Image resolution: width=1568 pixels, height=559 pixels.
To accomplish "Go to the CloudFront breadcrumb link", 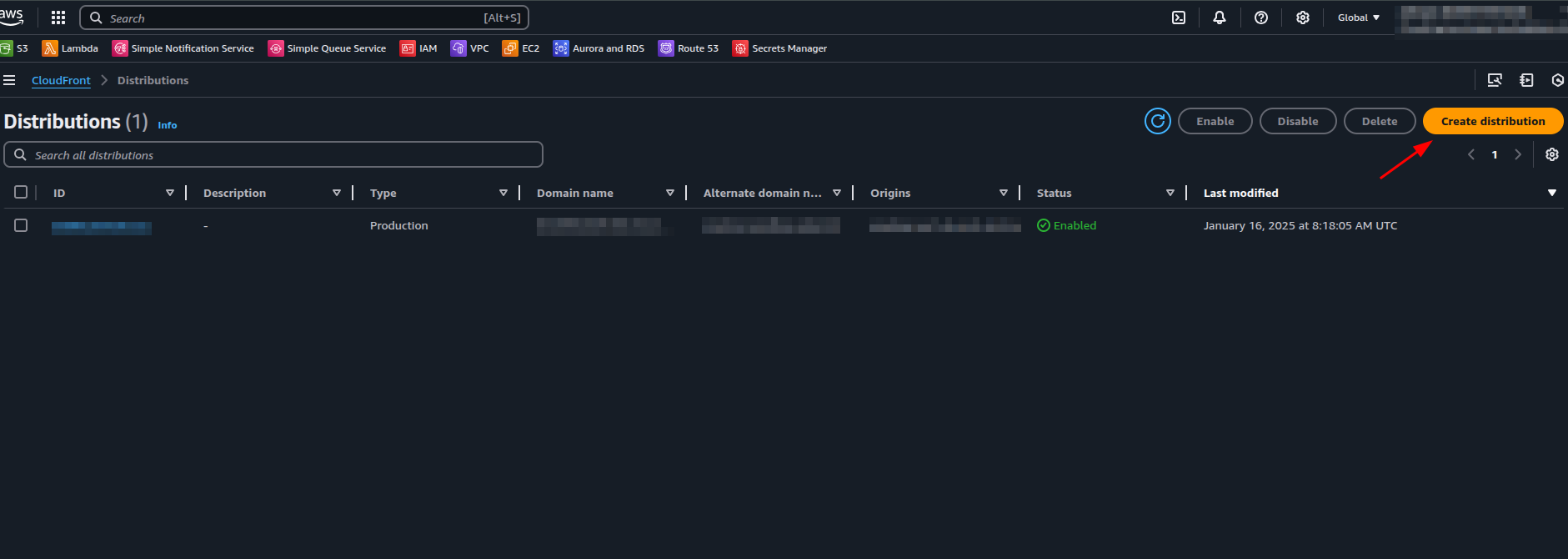I will point(61,80).
